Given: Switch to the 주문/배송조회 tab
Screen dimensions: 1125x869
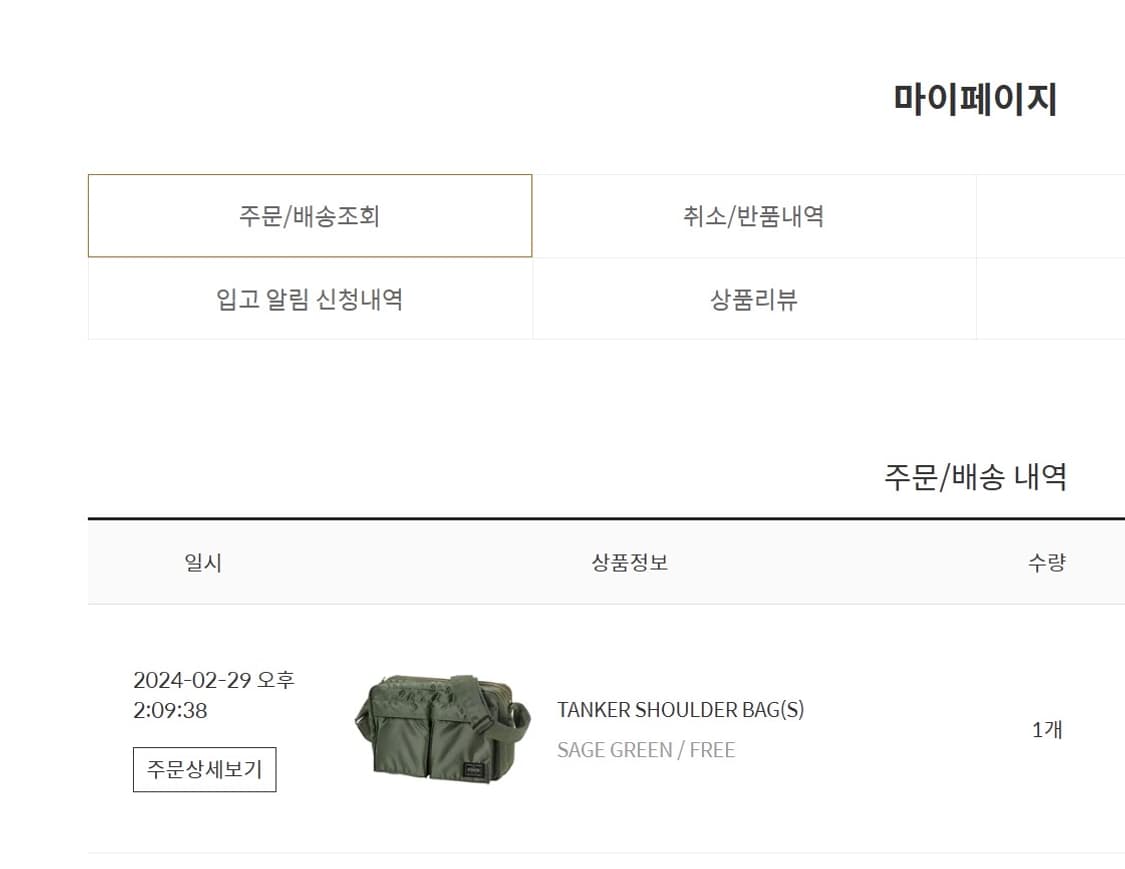Looking at the screenshot, I should click(309, 215).
